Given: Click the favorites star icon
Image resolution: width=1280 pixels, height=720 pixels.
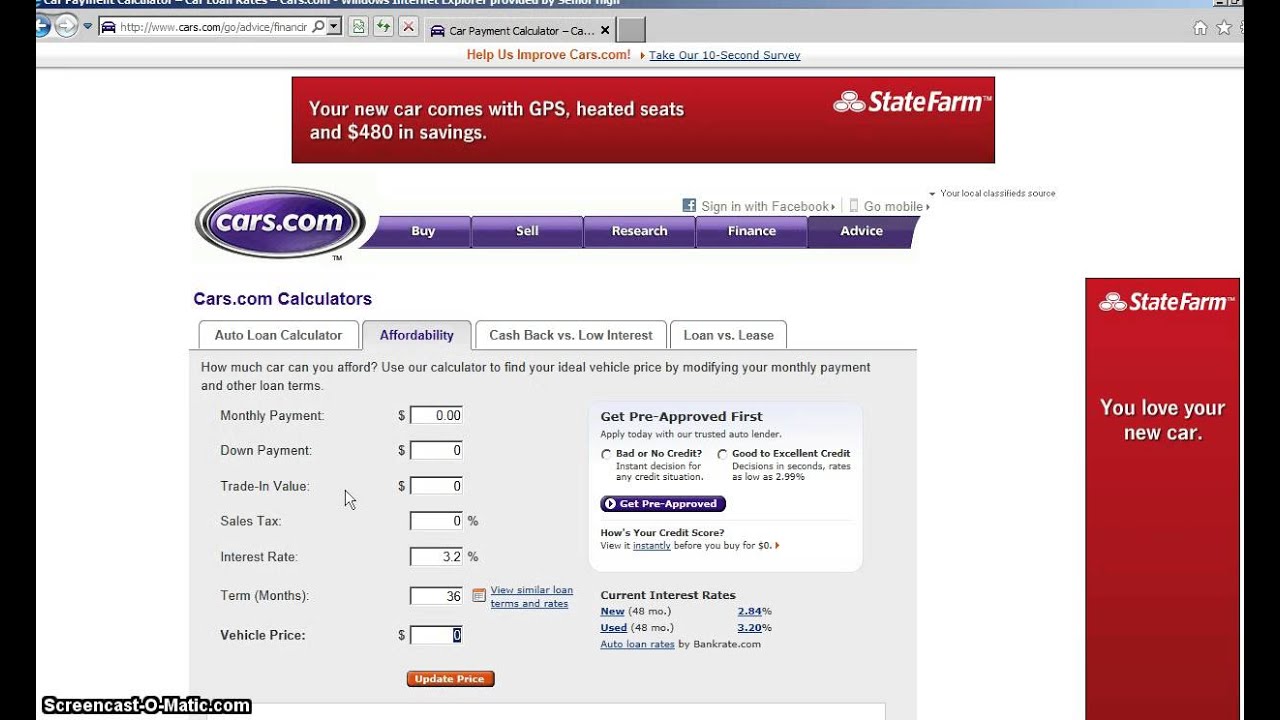Looking at the screenshot, I should point(1224,28).
